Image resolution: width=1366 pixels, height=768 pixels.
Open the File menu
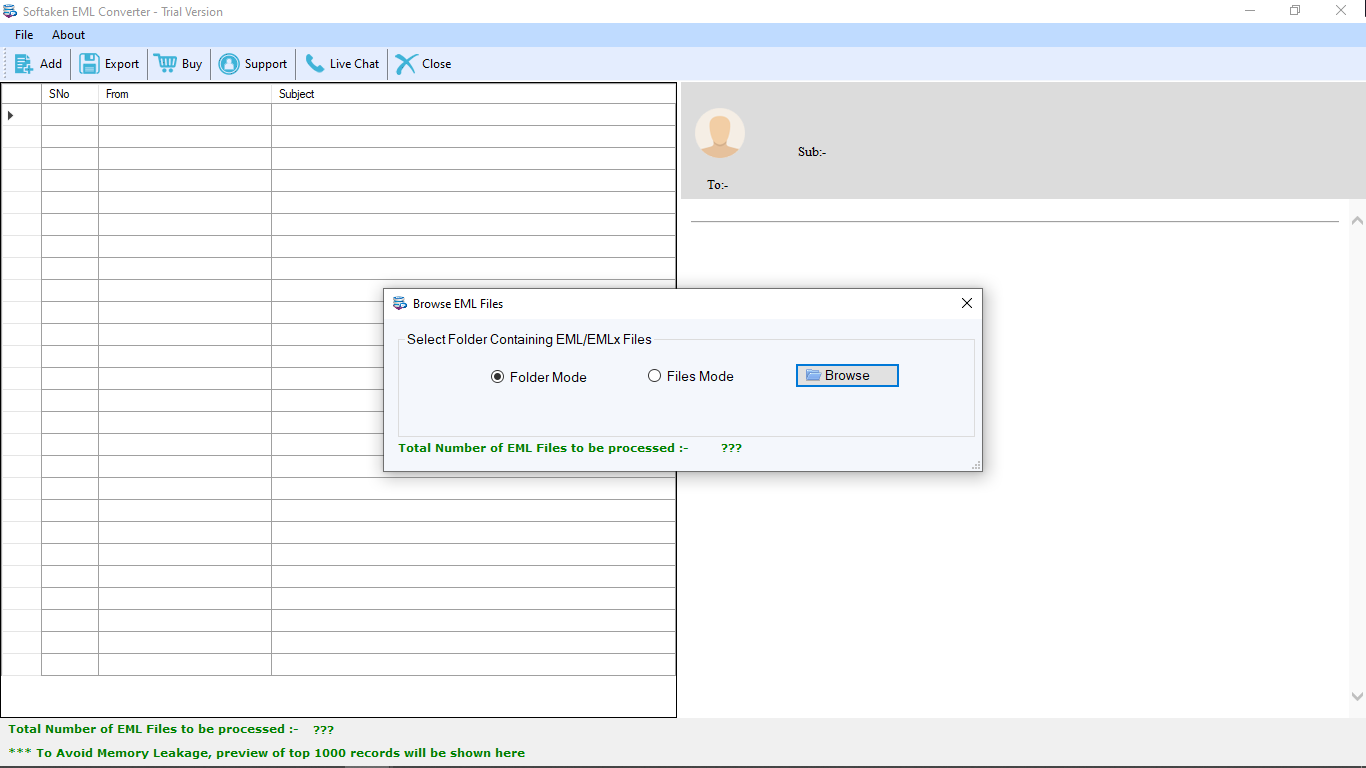[24, 35]
